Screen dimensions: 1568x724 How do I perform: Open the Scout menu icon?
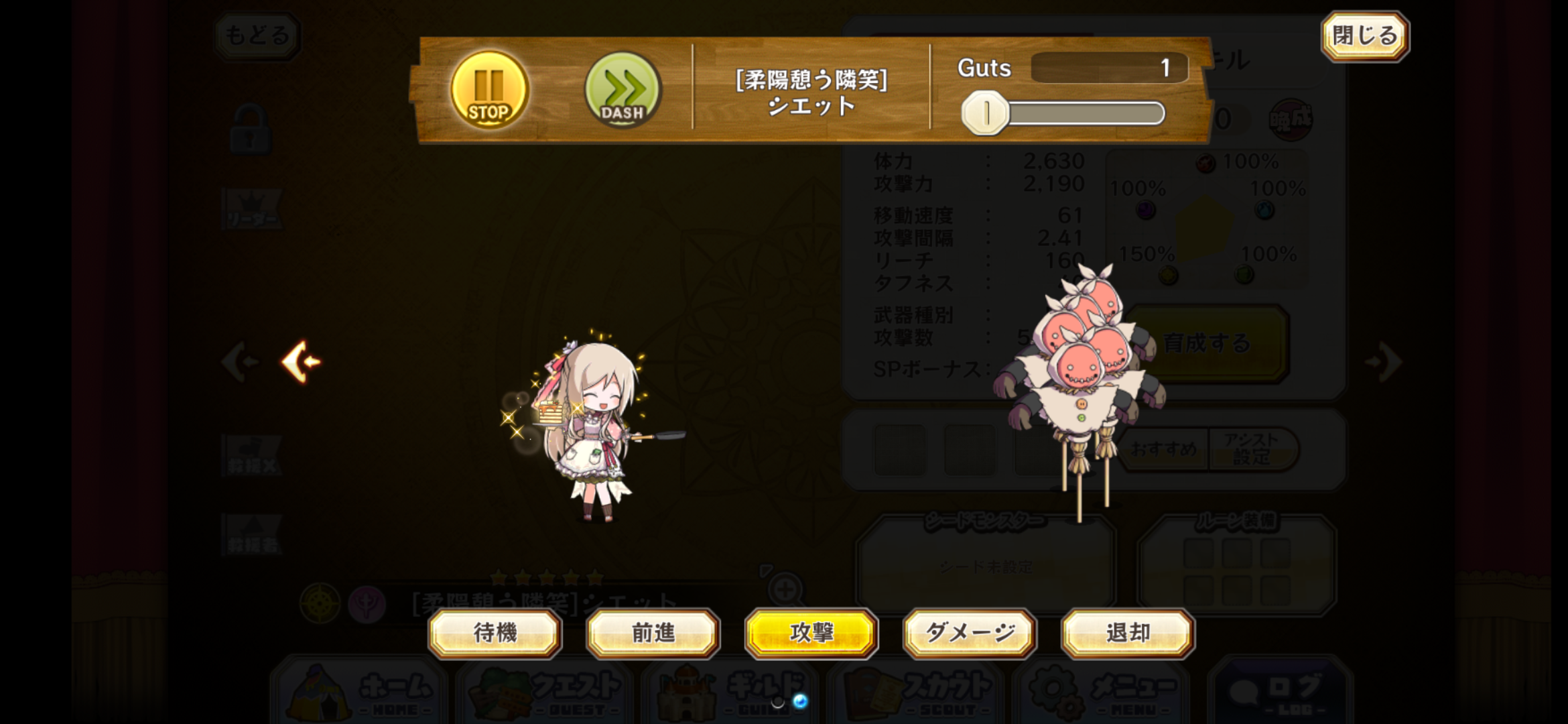(917, 690)
